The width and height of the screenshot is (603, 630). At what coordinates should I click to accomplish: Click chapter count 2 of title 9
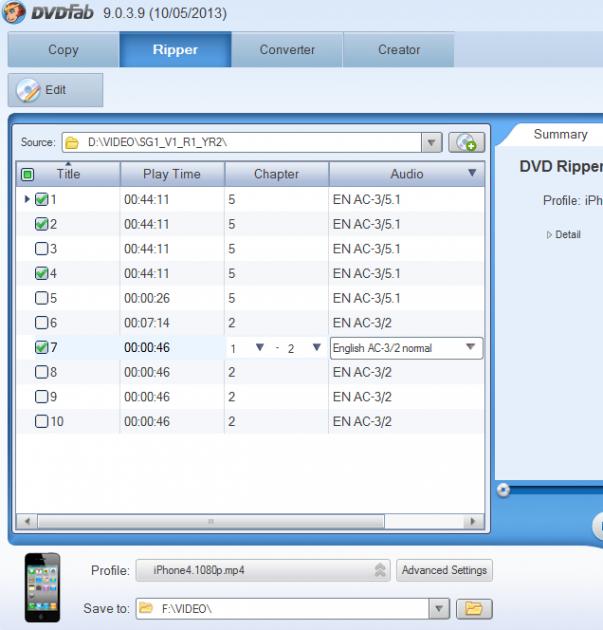tap(231, 397)
